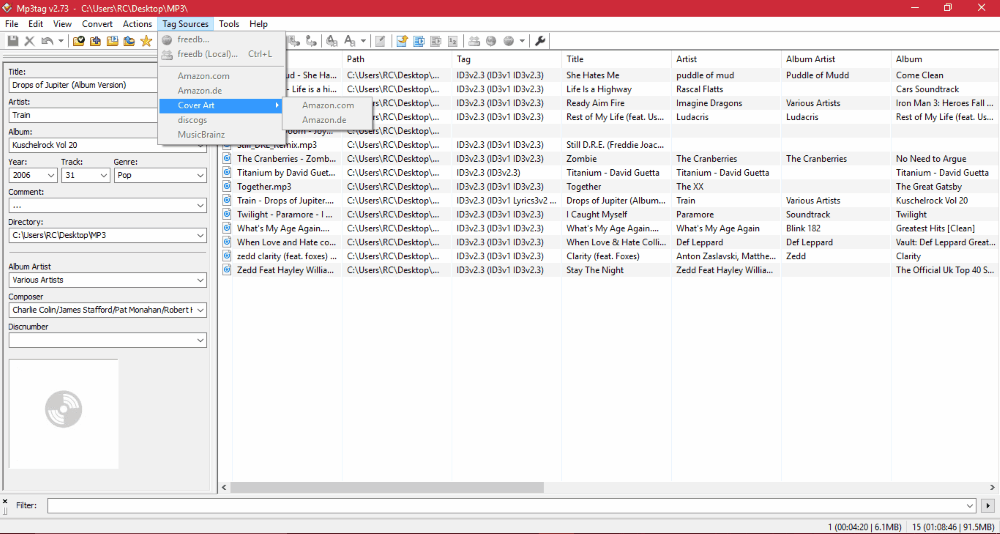Viewport: 1000px width, 534px height.
Task: Expand the Composer dropdown
Action: pos(200,310)
